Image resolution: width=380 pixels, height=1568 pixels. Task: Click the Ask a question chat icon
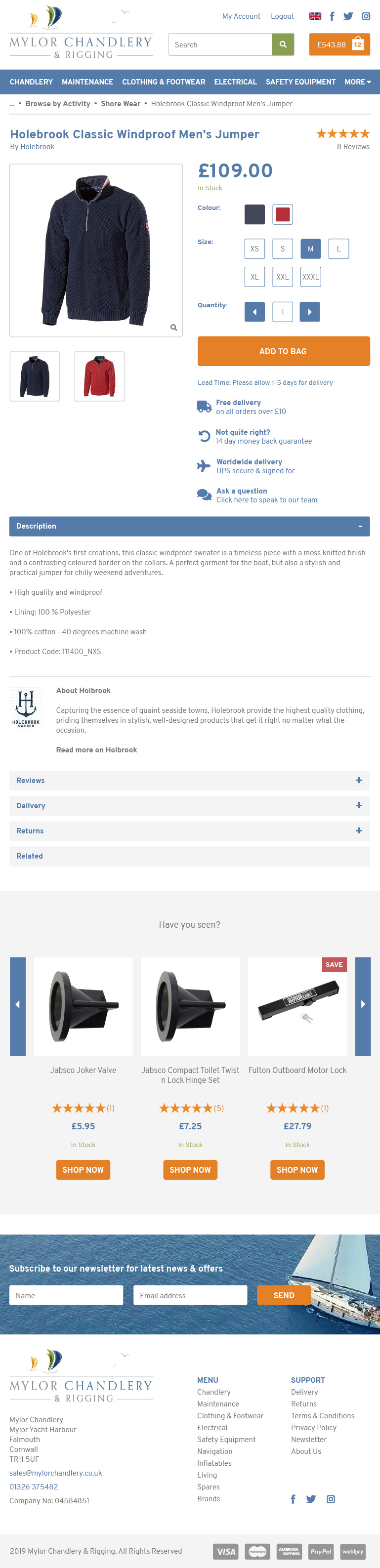tap(204, 495)
